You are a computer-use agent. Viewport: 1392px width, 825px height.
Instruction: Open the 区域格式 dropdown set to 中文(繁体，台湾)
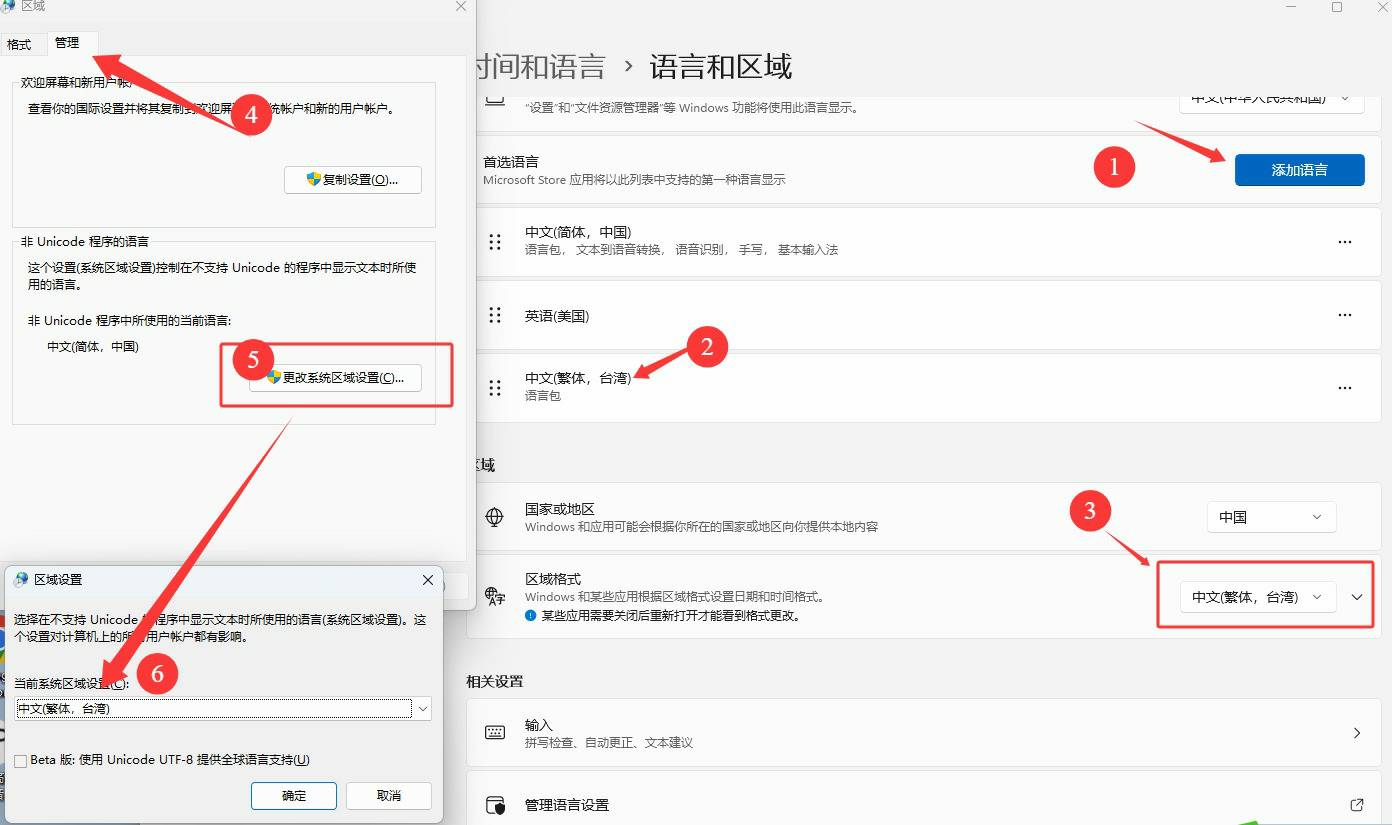[1257, 597]
